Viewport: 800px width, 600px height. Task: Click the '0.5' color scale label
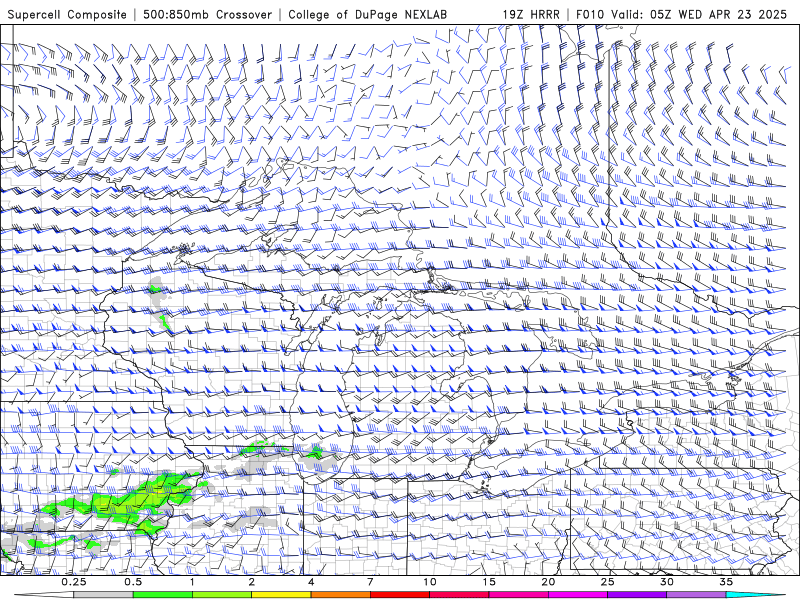click(133, 582)
